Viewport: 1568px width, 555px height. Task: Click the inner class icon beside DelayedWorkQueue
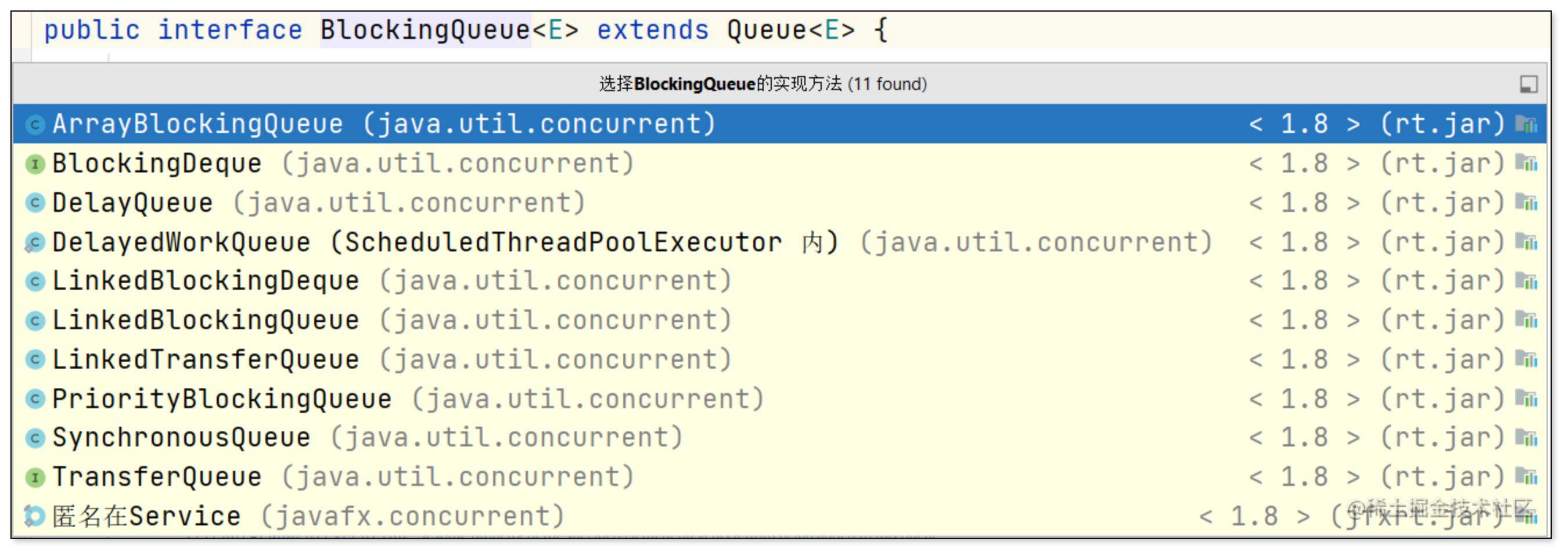(35, 243)
